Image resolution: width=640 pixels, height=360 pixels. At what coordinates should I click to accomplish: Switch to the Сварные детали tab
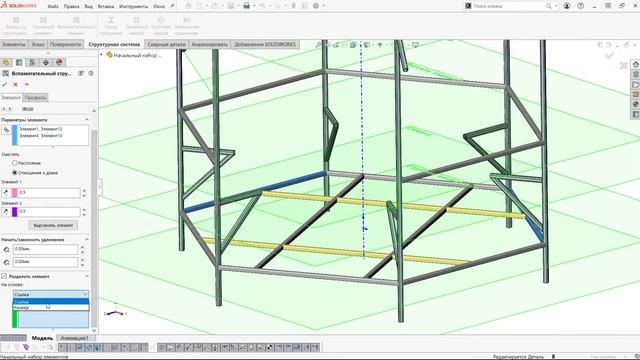(x=166, y=44)
